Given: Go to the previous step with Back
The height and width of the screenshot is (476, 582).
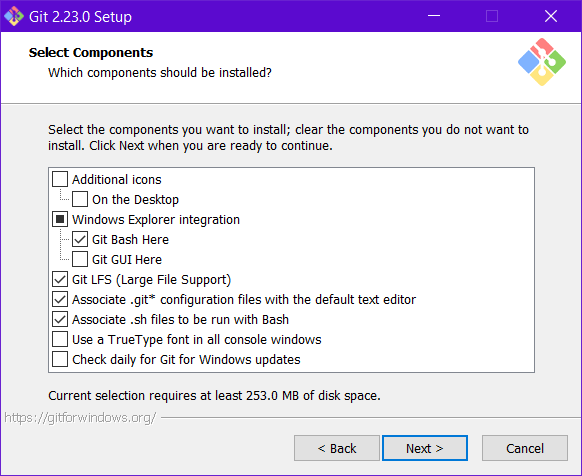Looking at the screenshot, I should [x=337, y=448].
